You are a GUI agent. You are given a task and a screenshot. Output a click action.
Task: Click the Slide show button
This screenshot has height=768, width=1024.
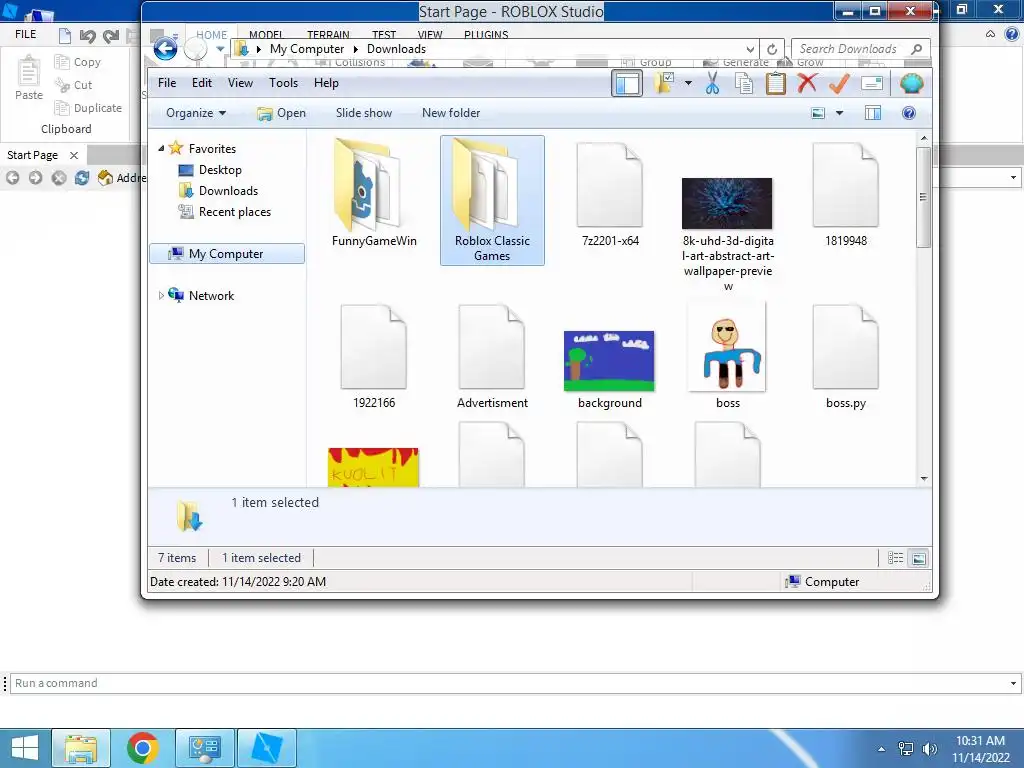[x=364, y=113]
